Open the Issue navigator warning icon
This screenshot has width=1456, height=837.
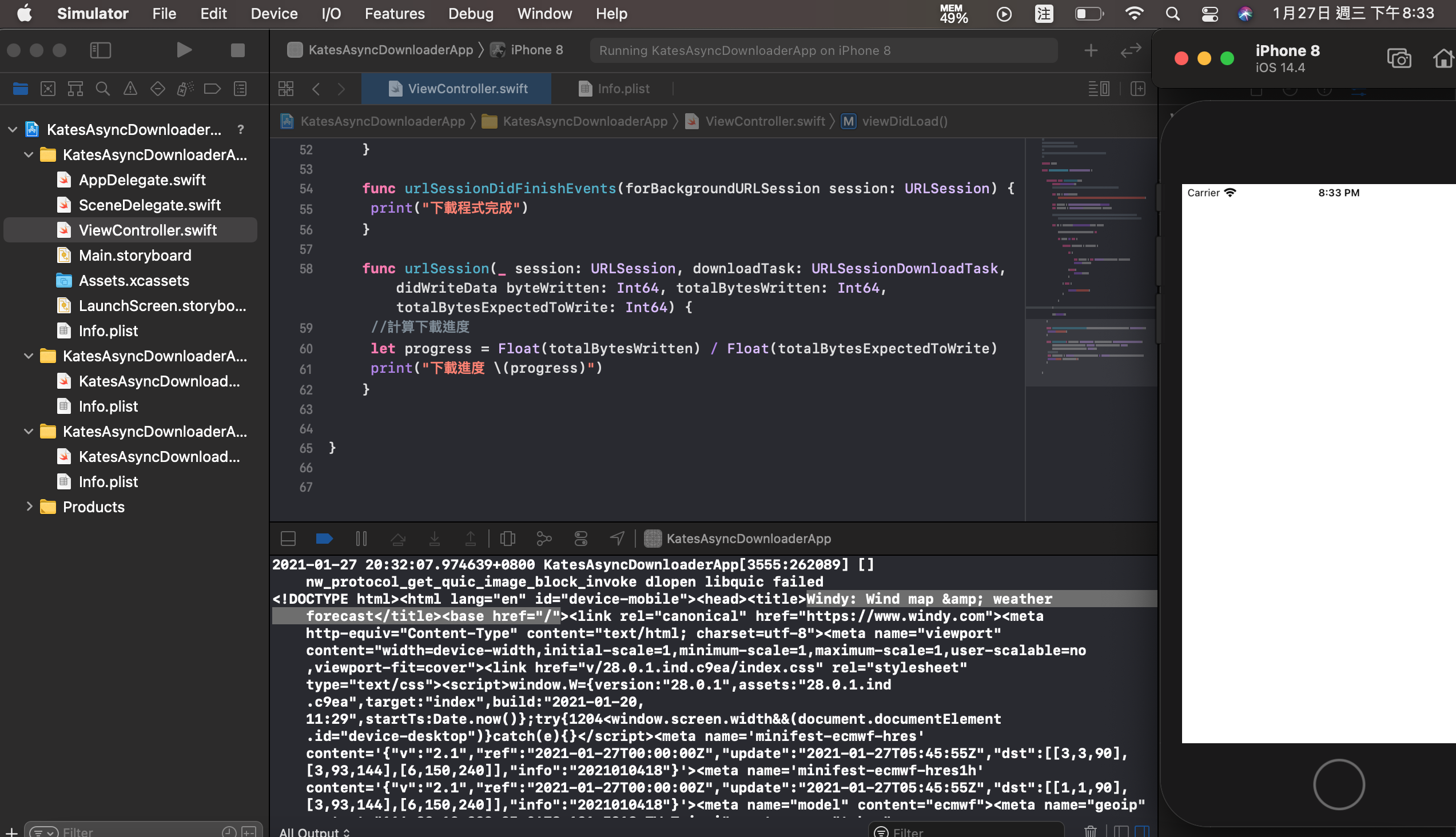pos(130,89)
